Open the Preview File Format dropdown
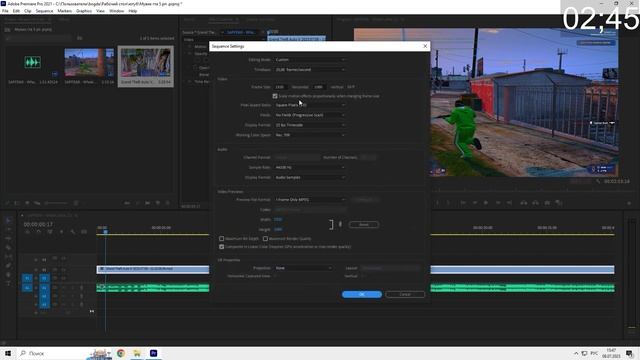The image size is (640, 360). tap(310, 200)
